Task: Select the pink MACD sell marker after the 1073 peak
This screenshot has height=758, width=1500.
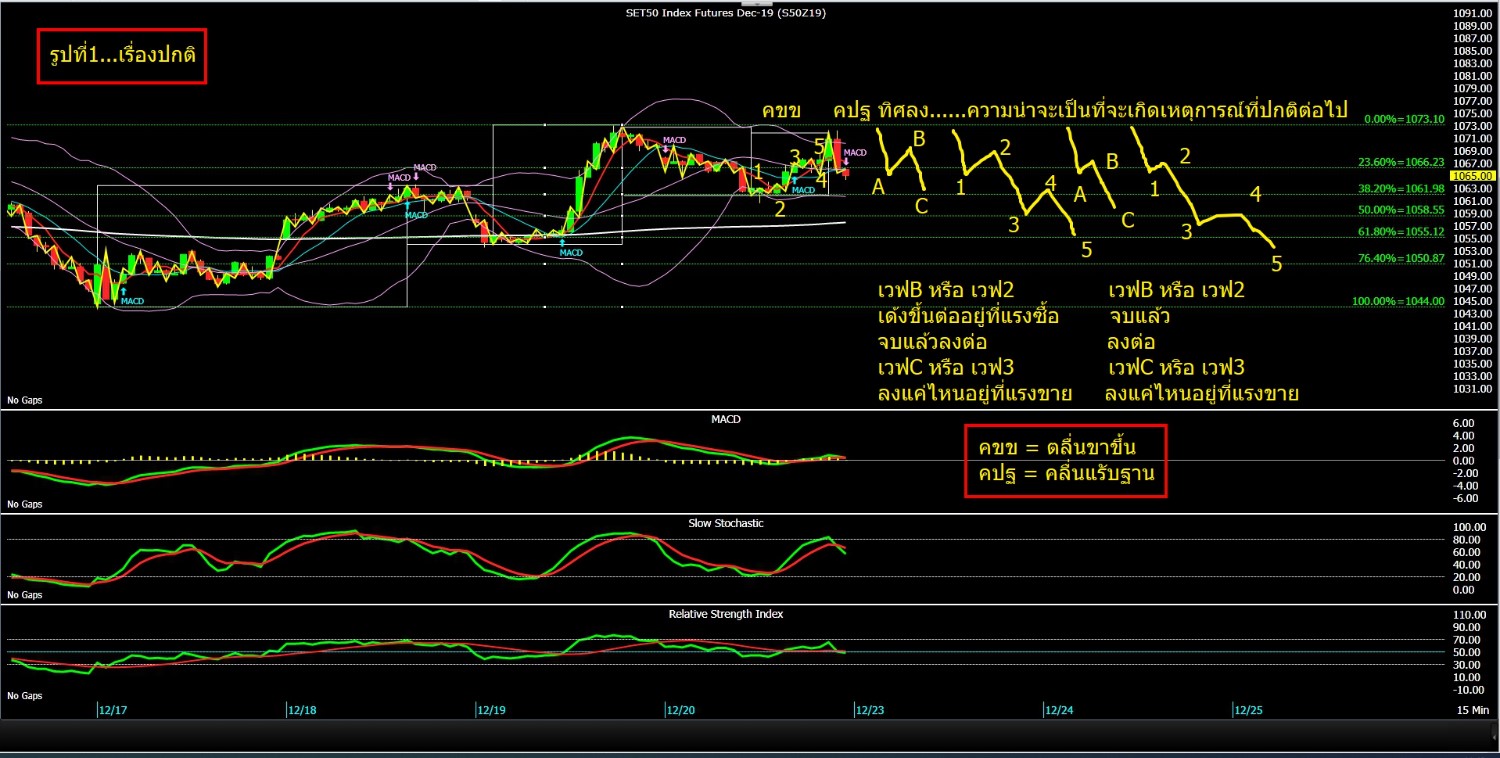Action: pos(673,141)
